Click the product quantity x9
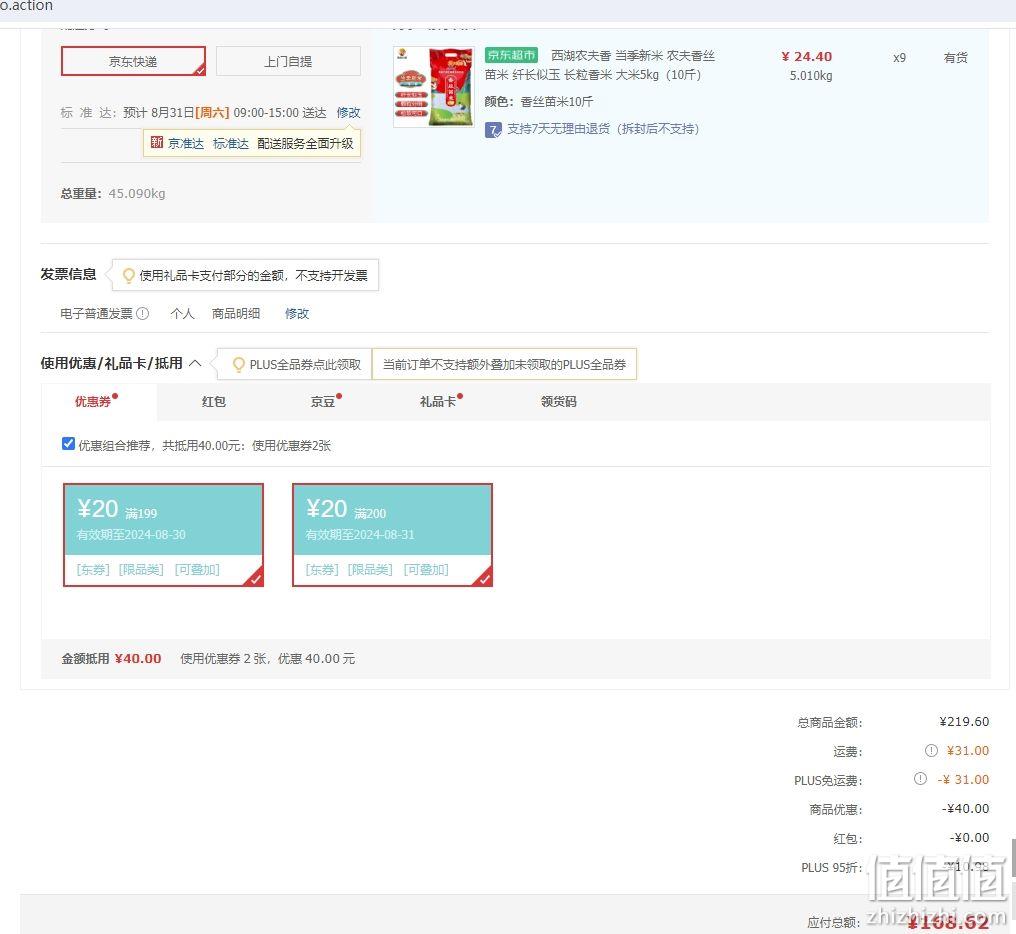 click(899, 58)
